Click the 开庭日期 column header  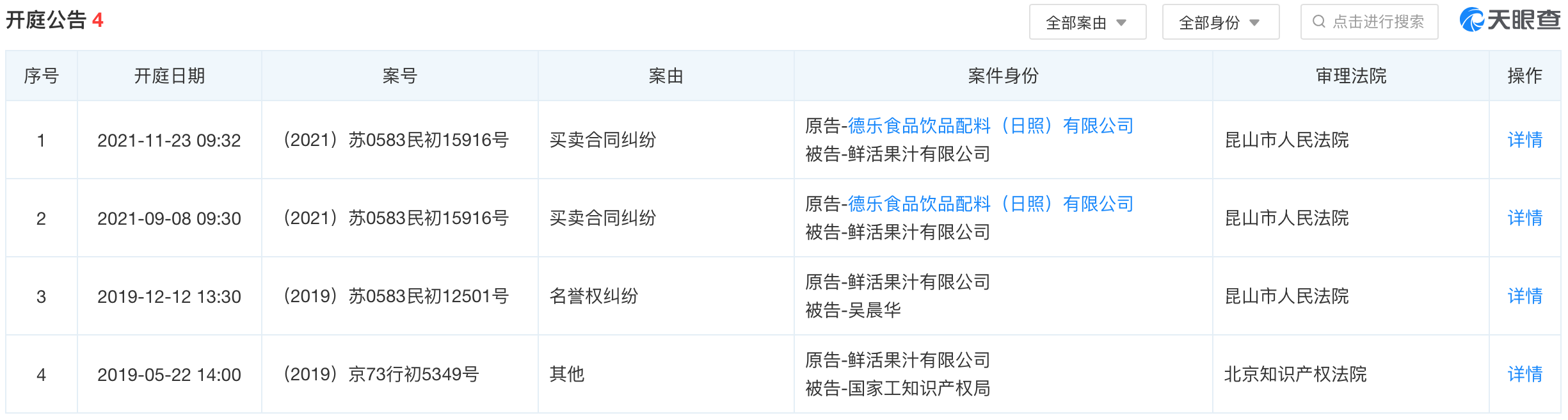169,76
